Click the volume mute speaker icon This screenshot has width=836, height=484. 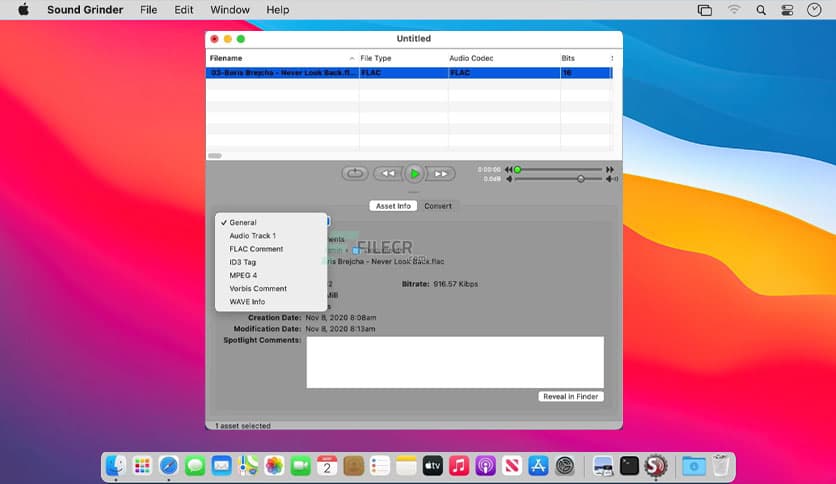pyautogui.click(x=509, y=179)
